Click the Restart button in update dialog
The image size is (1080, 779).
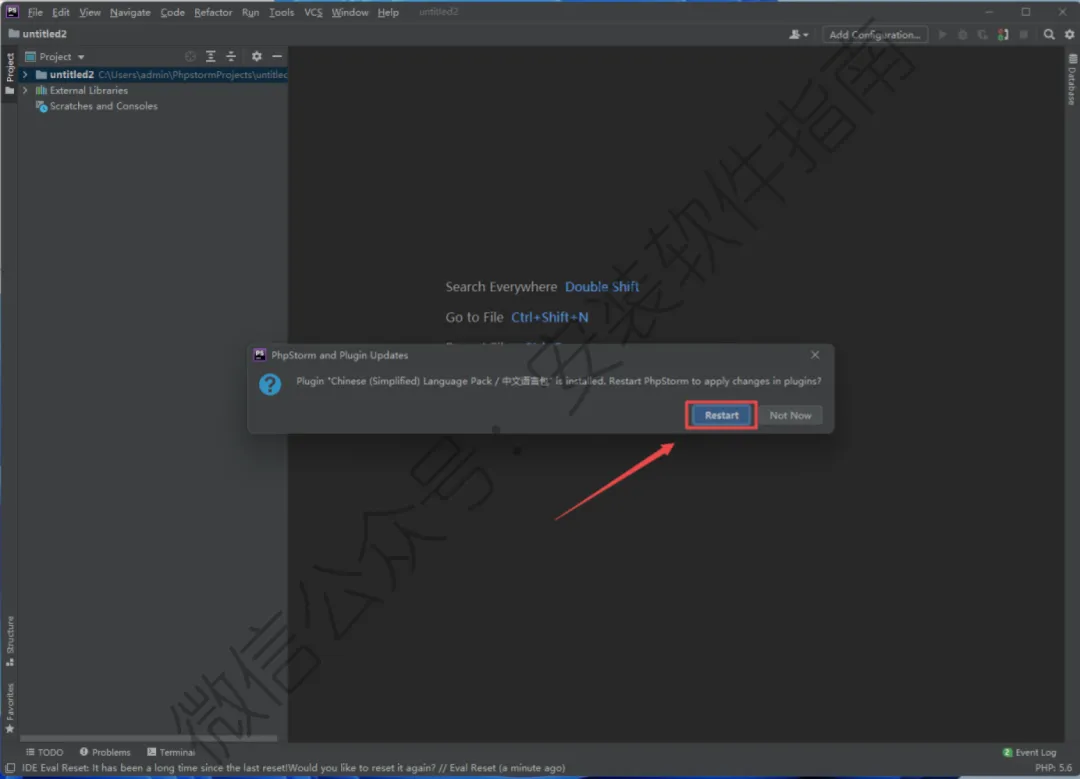coord(721,415)
